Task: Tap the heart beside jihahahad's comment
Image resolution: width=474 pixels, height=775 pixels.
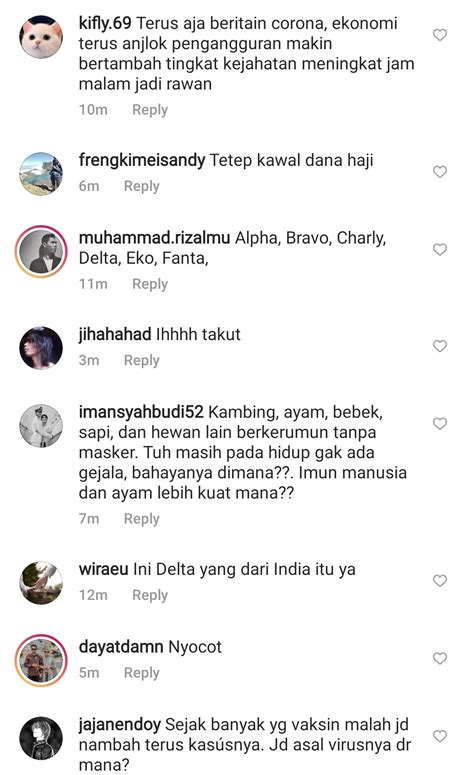Action: tap(439, 345)
